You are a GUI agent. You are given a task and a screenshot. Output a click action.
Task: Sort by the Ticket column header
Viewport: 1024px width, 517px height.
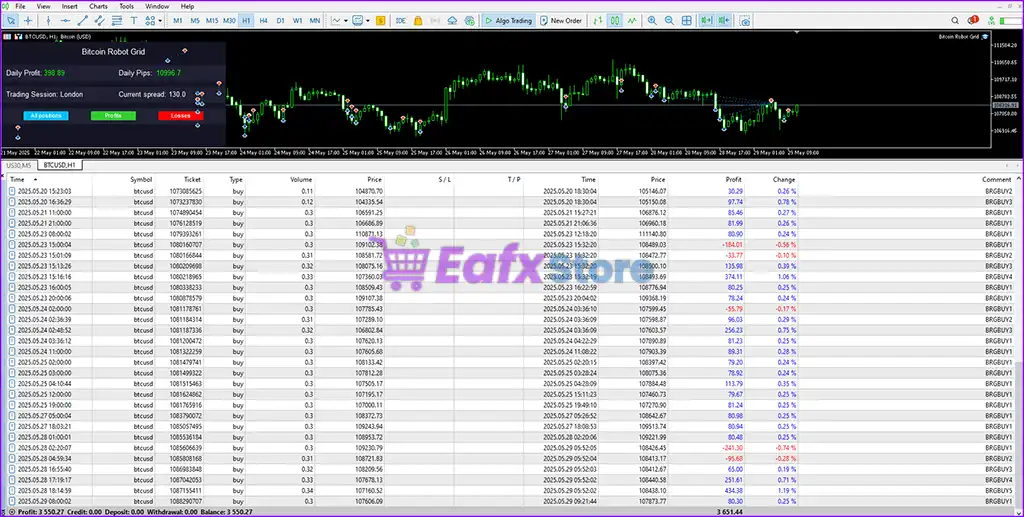[193, 180]
